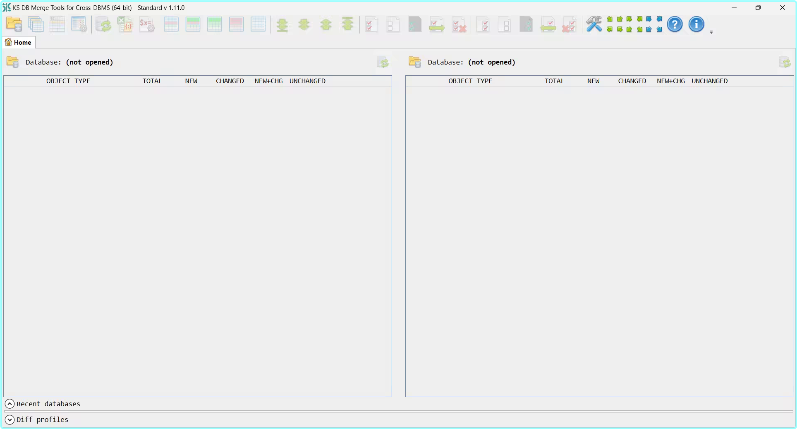Click left panel OBJECT TYPE column header
797x429 pixels.
click(x=68, y=81)
